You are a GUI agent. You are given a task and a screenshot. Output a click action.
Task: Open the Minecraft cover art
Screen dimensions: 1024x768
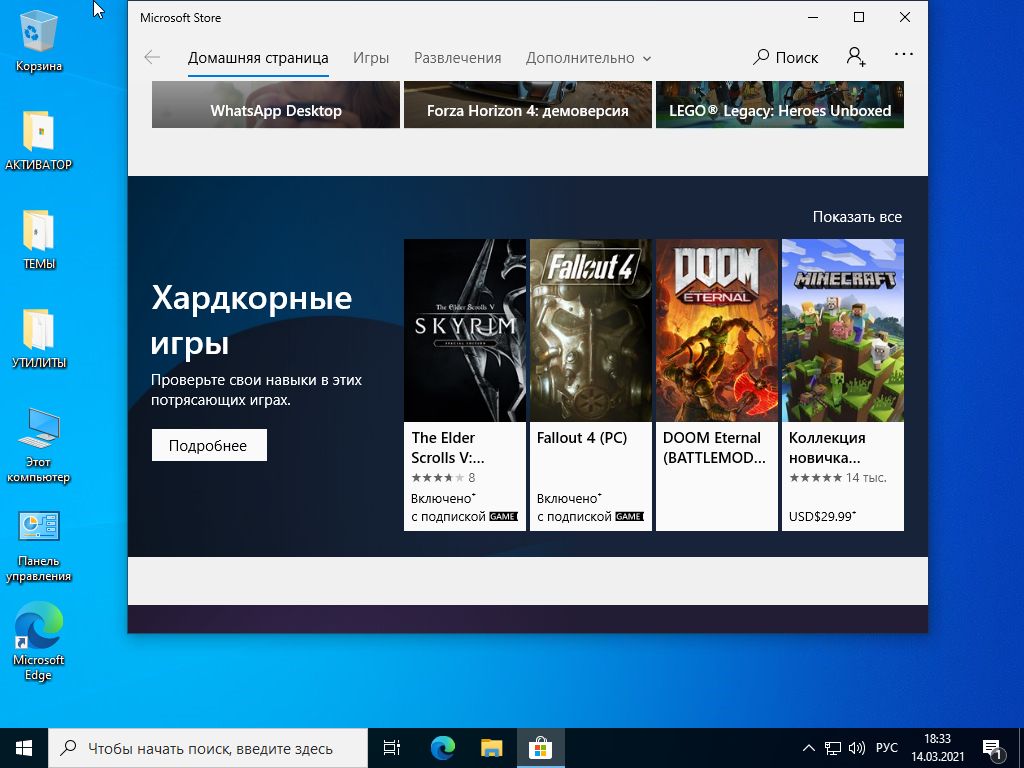[x=842, y=330]
